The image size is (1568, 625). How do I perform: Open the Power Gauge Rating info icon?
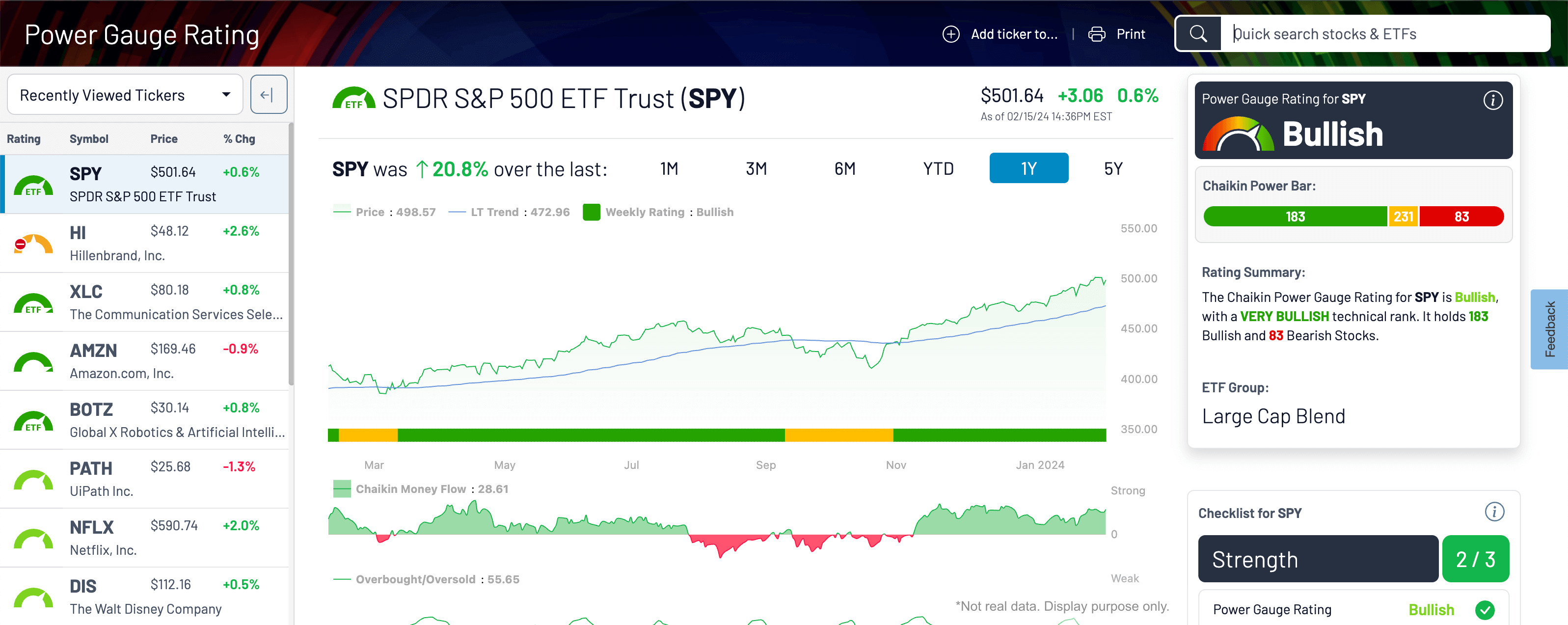(1492, 101)
